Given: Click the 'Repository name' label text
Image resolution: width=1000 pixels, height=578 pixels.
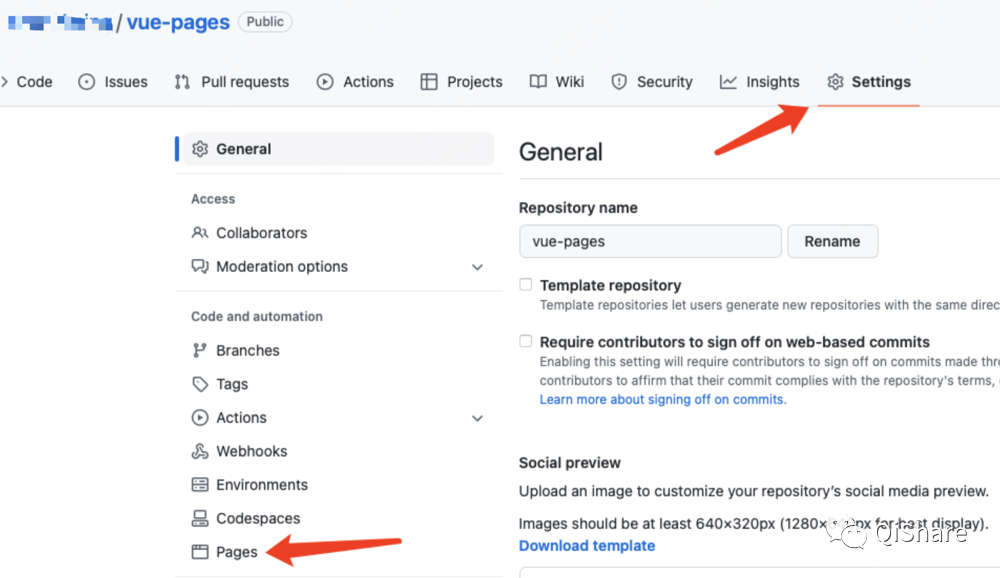Looking at the screenshot, I should pos(578,208).
